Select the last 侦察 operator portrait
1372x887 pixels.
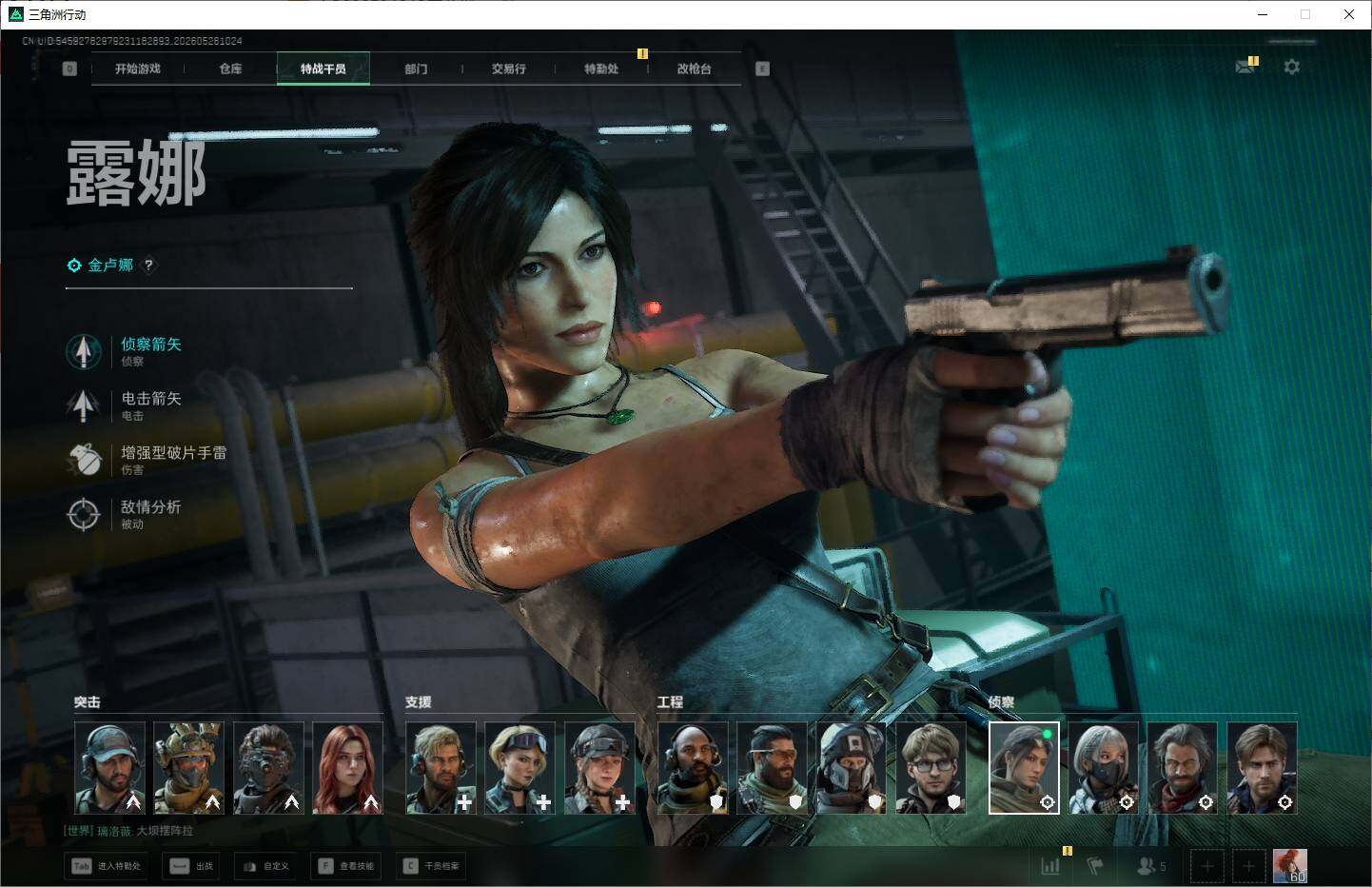coord(1262,768)
